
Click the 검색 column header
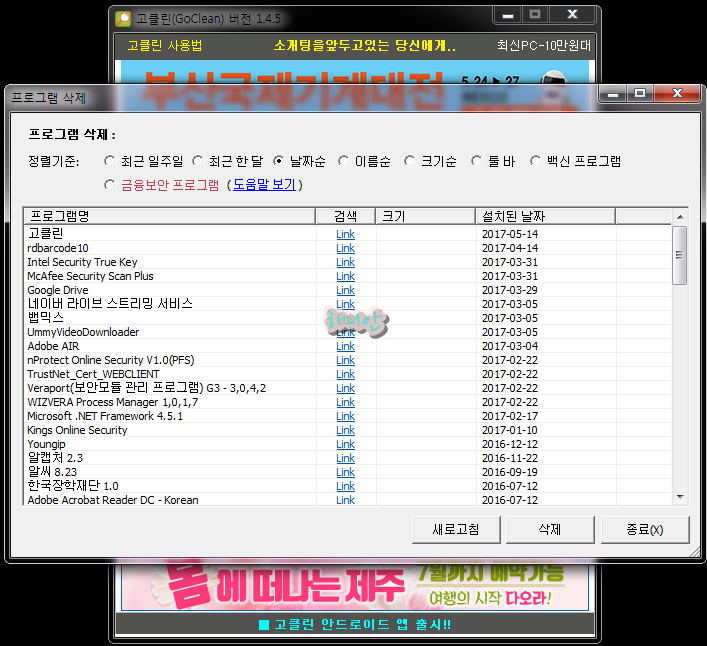[345, 216]
